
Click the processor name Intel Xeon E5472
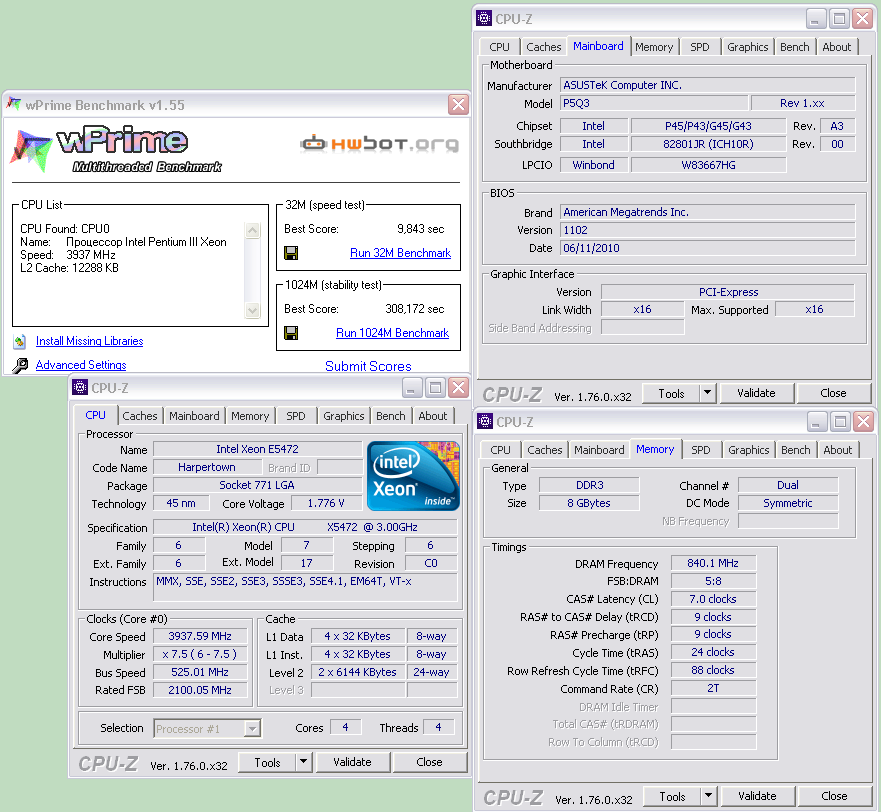coord(257,449)
